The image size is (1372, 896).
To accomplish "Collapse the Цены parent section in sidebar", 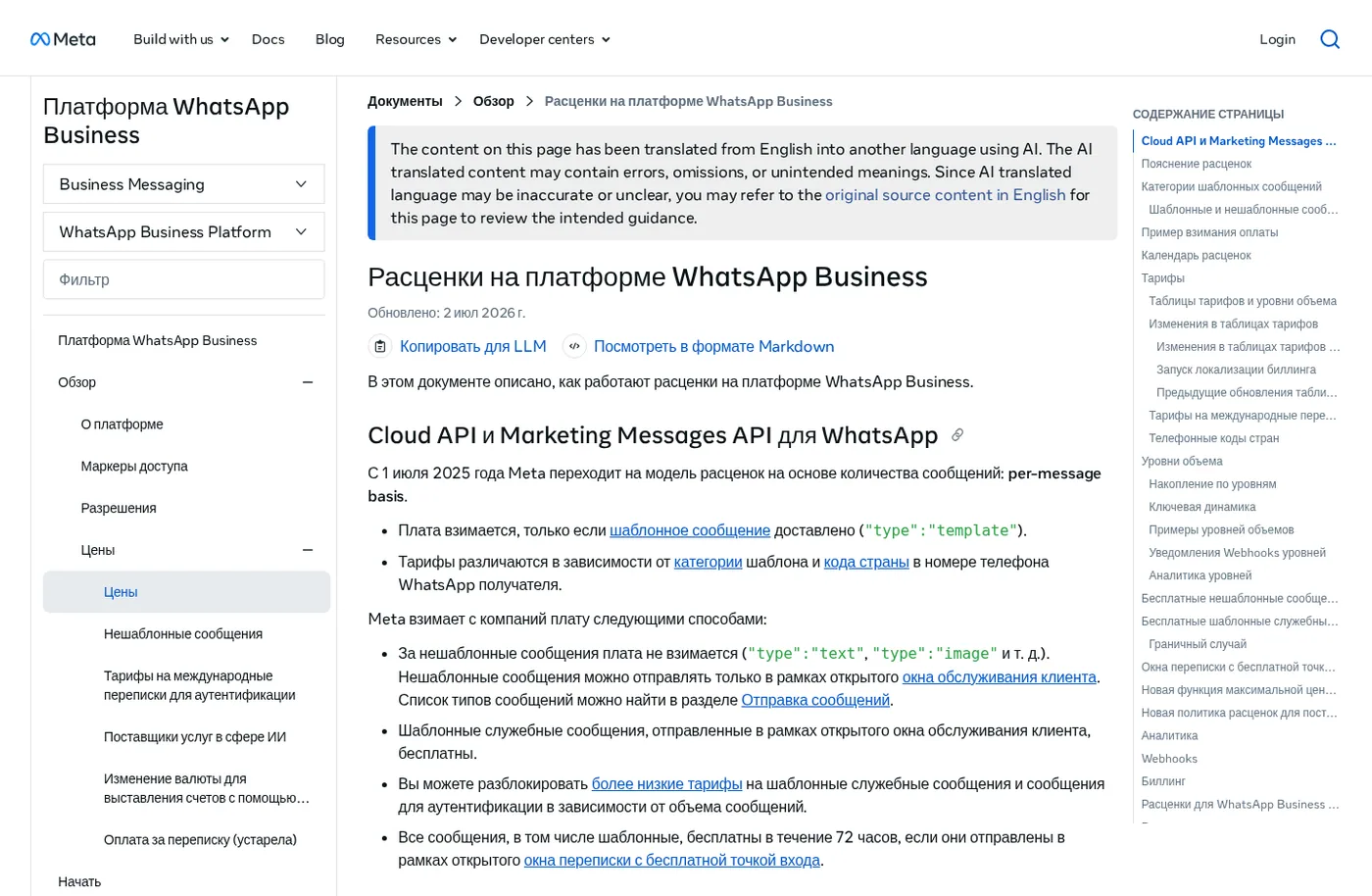I will pos(308,550).
